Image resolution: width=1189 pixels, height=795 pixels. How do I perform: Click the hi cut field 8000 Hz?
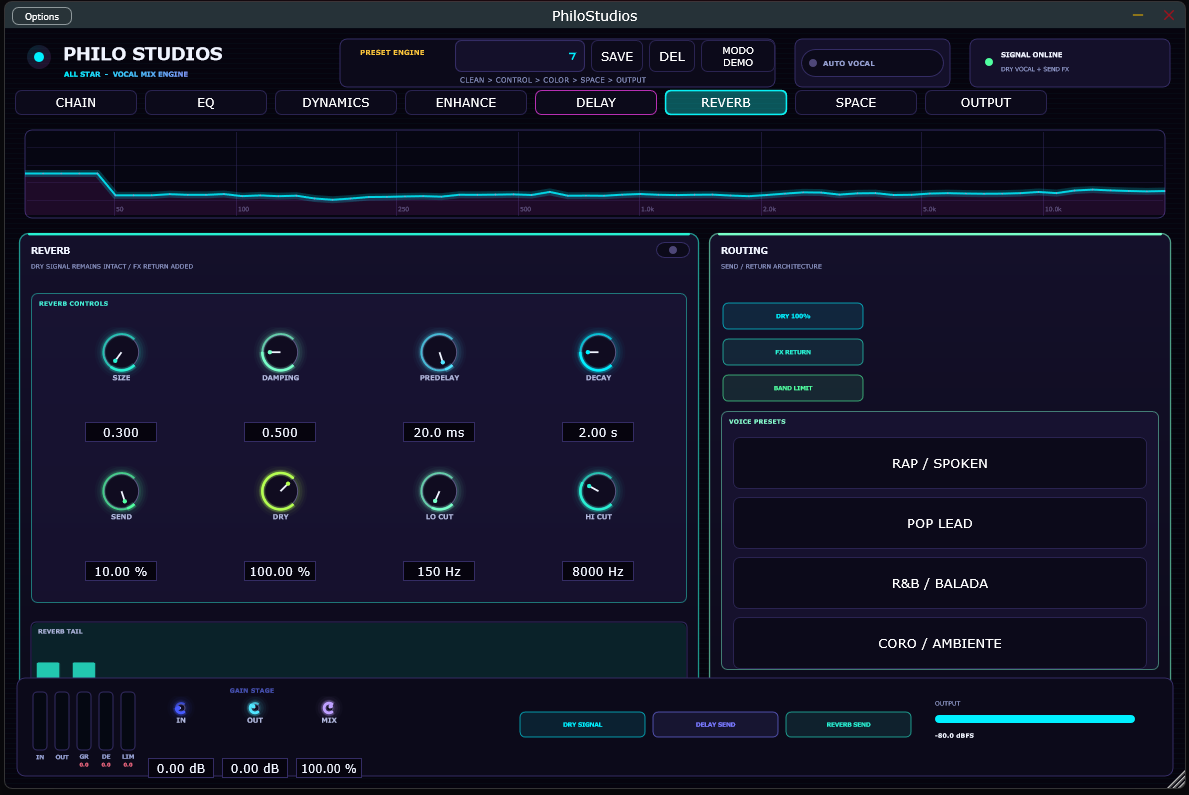tap(598, 571)
